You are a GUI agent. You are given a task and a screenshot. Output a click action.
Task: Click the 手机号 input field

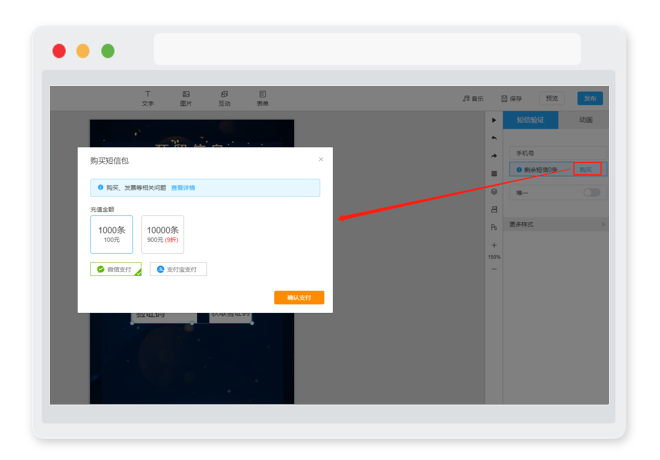pyautogui.click(x=558, y=153)
